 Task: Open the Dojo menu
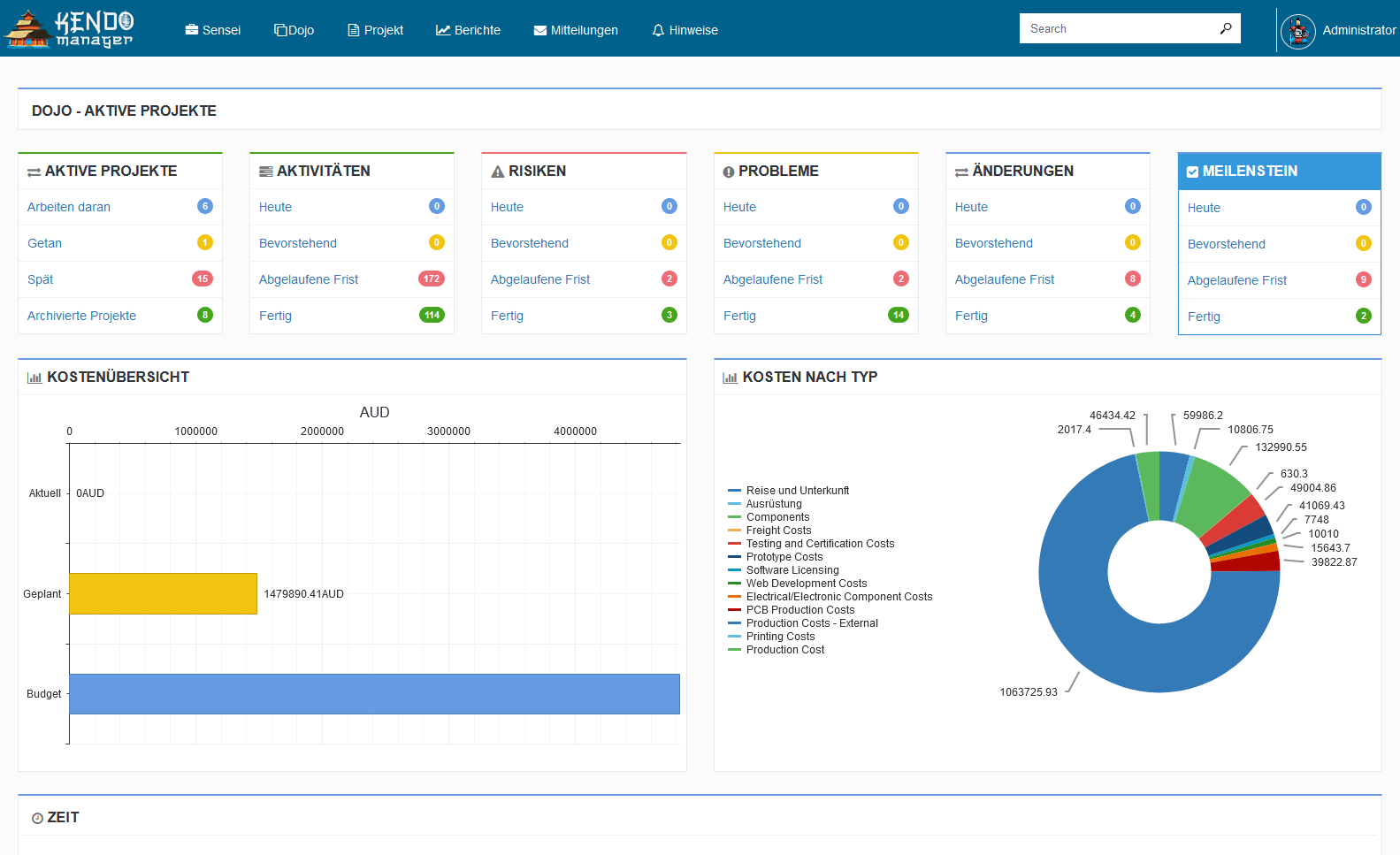click(x=295, y=30)
